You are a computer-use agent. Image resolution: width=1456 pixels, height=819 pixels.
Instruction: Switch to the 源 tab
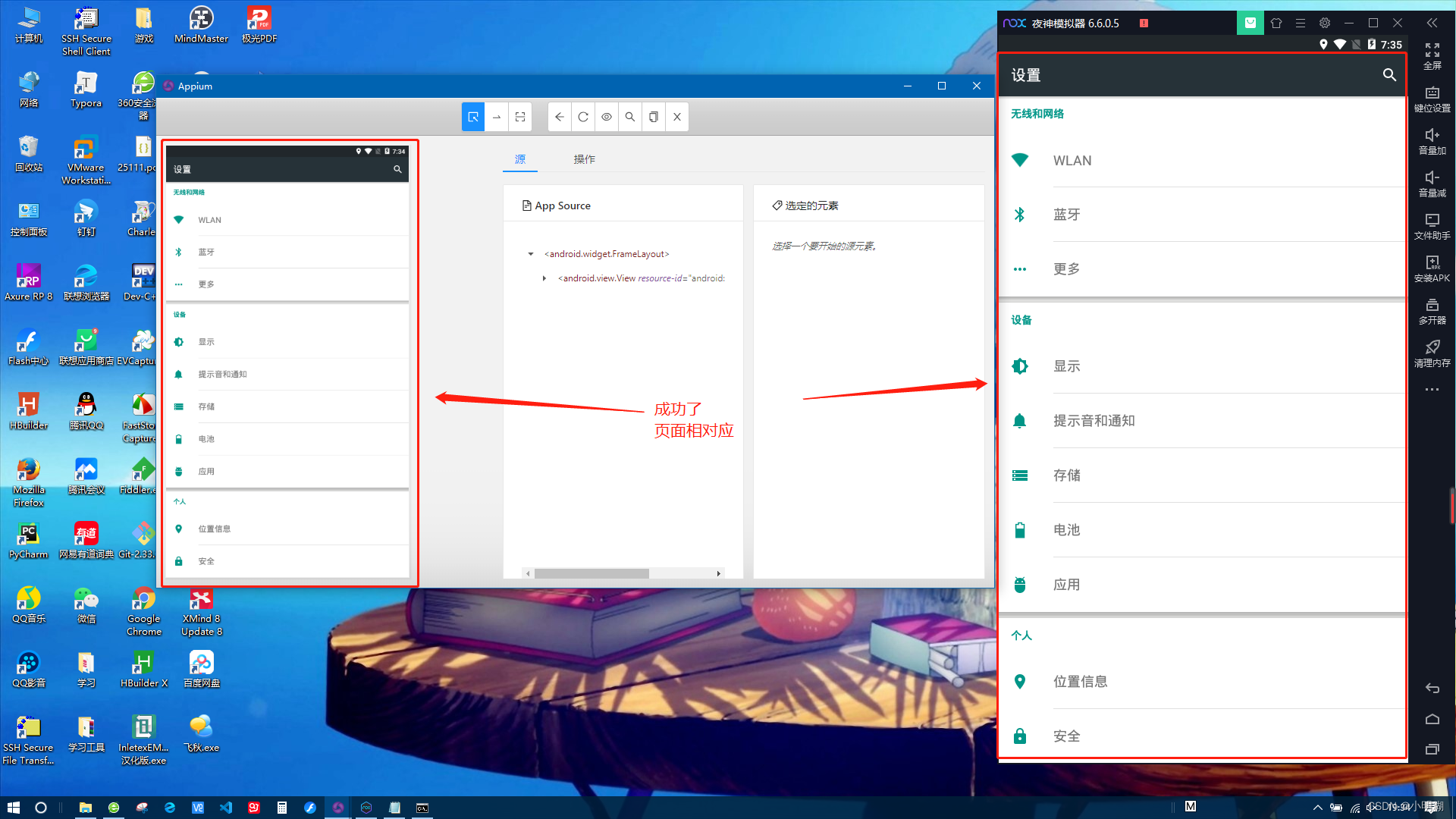pyautogui.click(x=520, y=159)
